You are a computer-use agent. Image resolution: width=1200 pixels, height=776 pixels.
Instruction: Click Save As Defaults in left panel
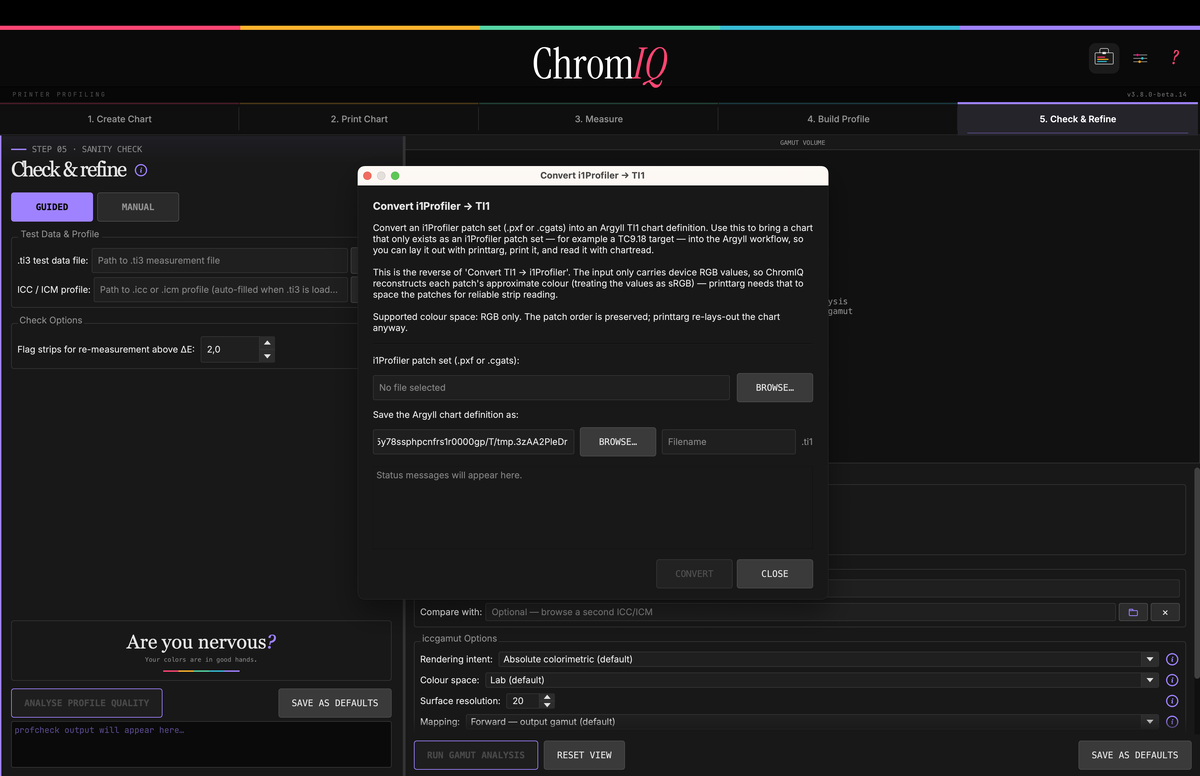335,703
